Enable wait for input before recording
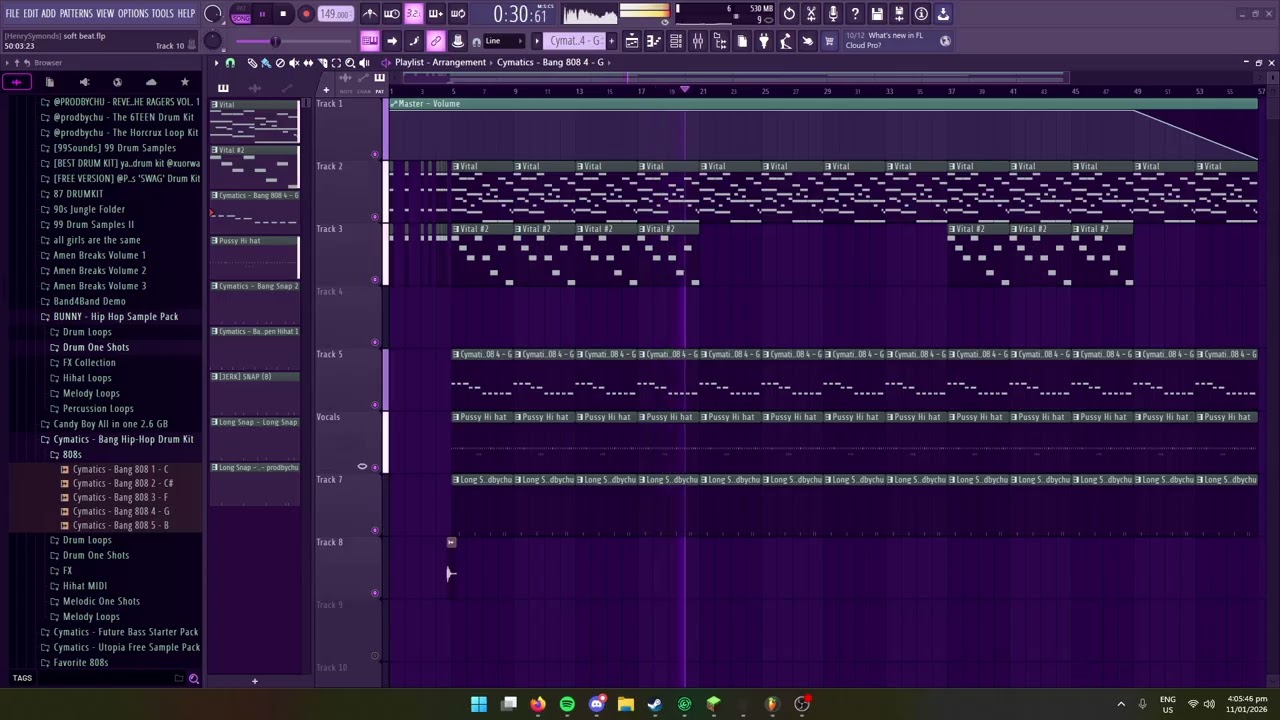1280x720 pixels. point(392,14)
